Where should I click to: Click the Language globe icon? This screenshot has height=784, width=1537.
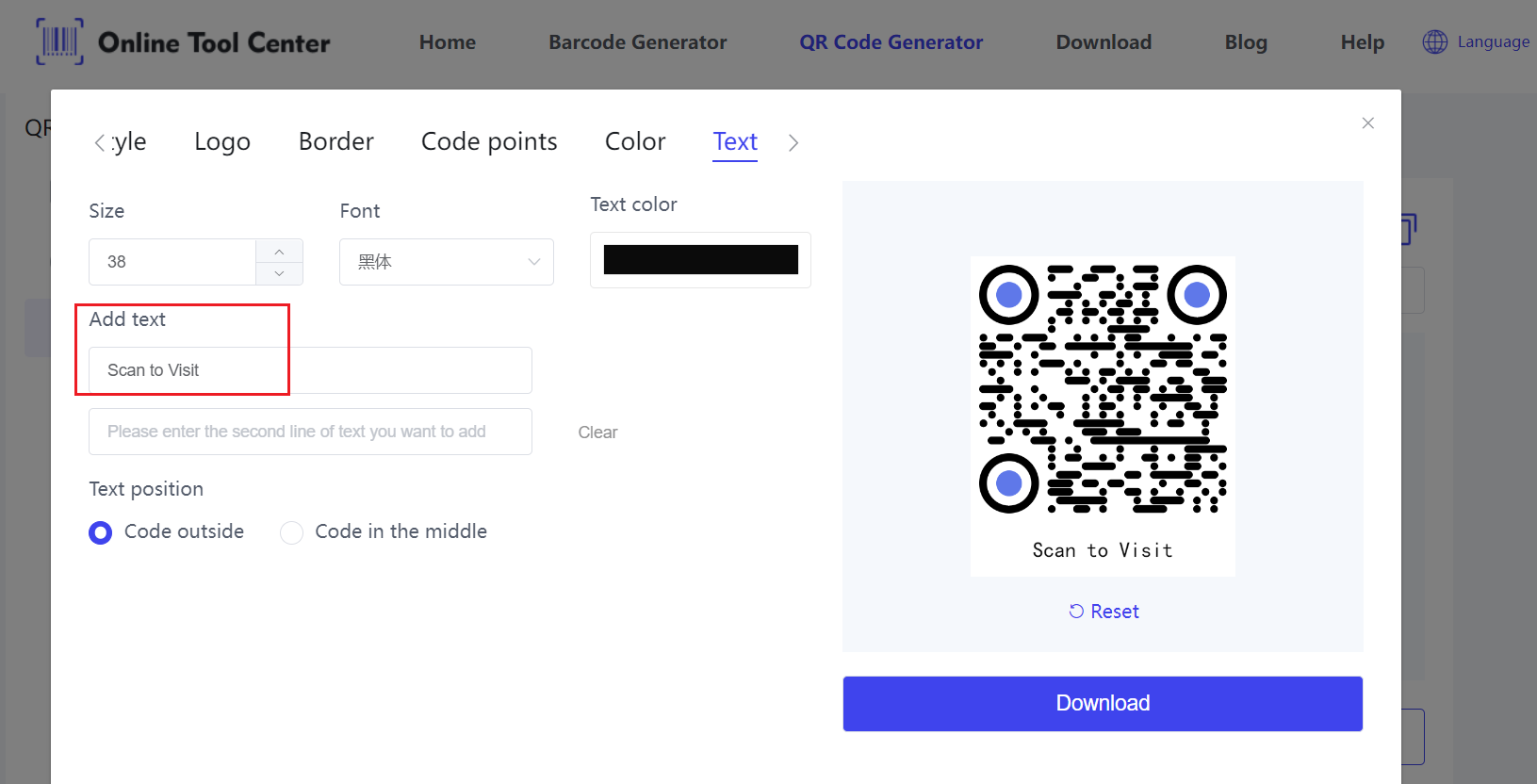click(1434, 41)
